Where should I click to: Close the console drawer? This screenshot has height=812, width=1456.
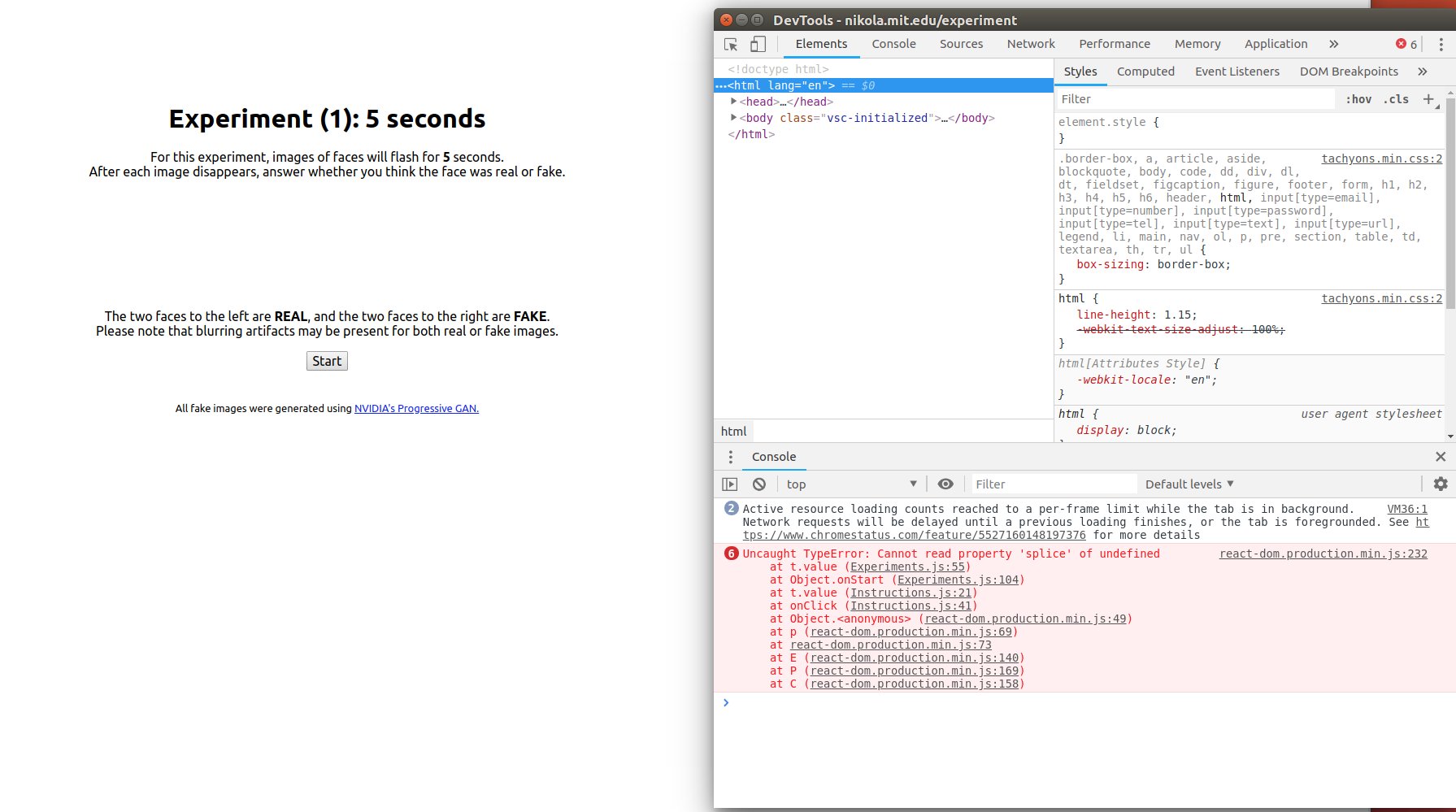pyautogui.click(x=1441, y=457)
